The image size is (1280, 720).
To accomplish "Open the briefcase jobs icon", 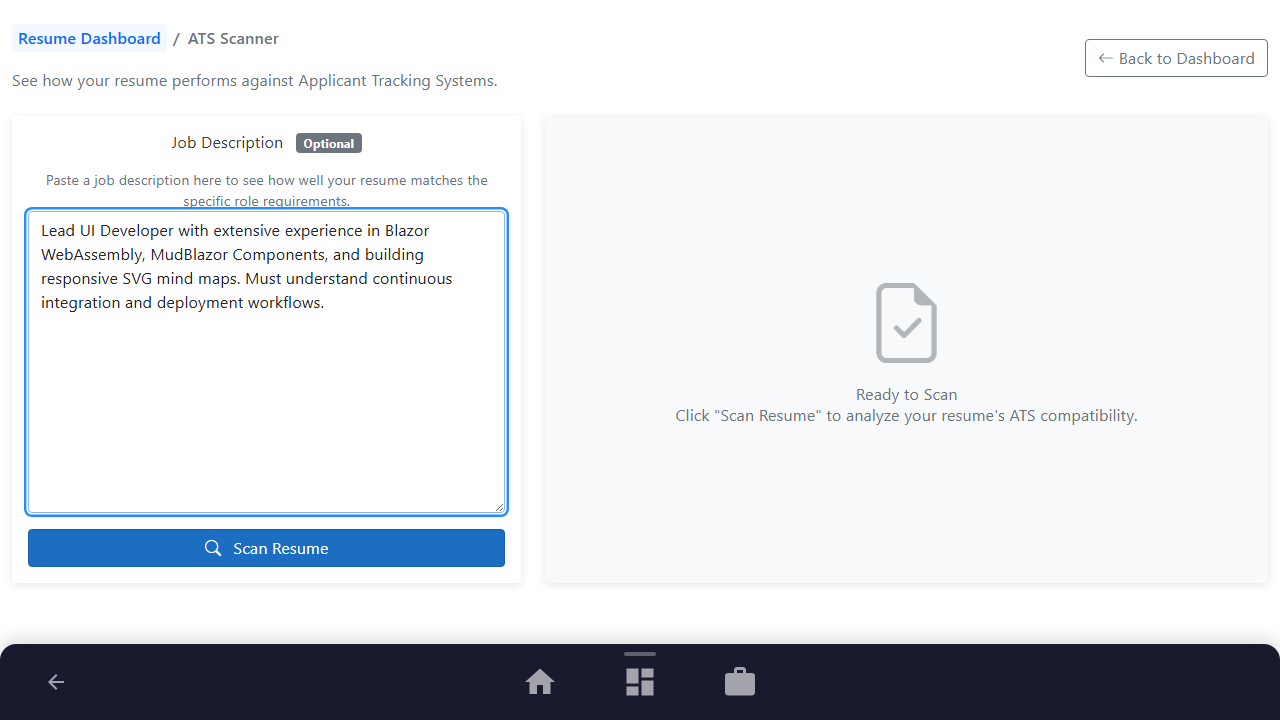I will click(x=740, y=682).
